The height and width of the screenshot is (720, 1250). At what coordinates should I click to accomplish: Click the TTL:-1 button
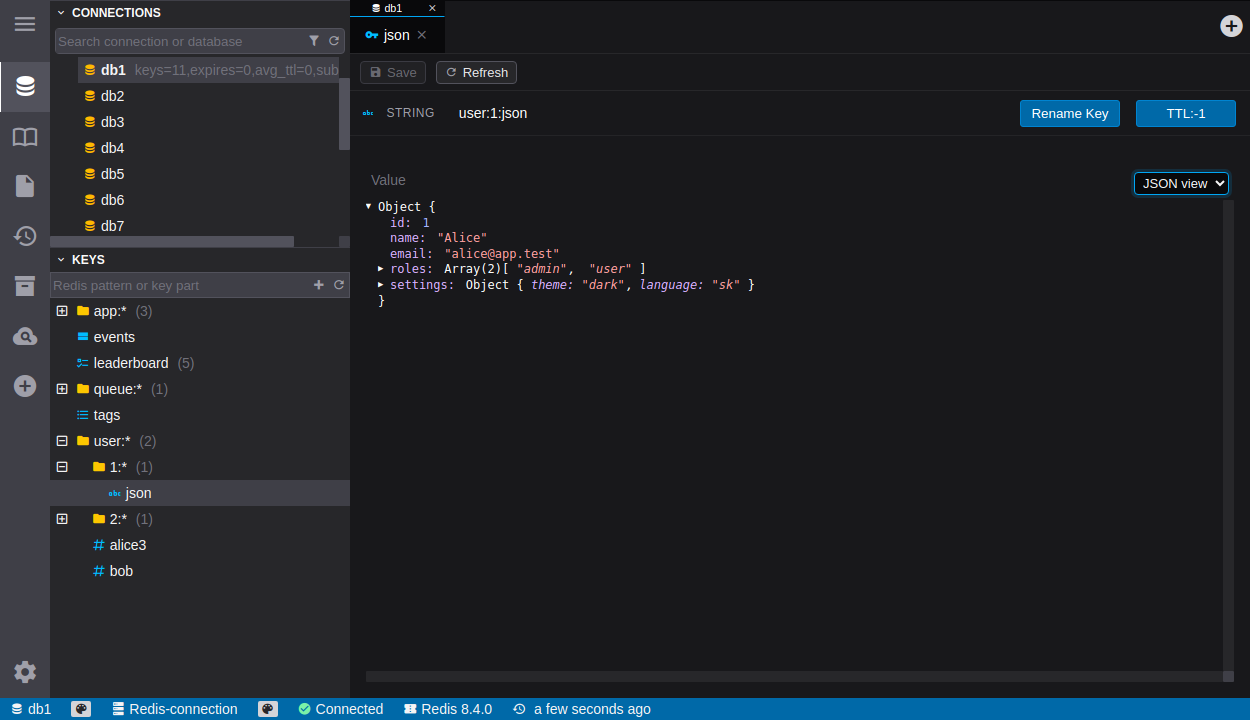(x=1185, y=113)
